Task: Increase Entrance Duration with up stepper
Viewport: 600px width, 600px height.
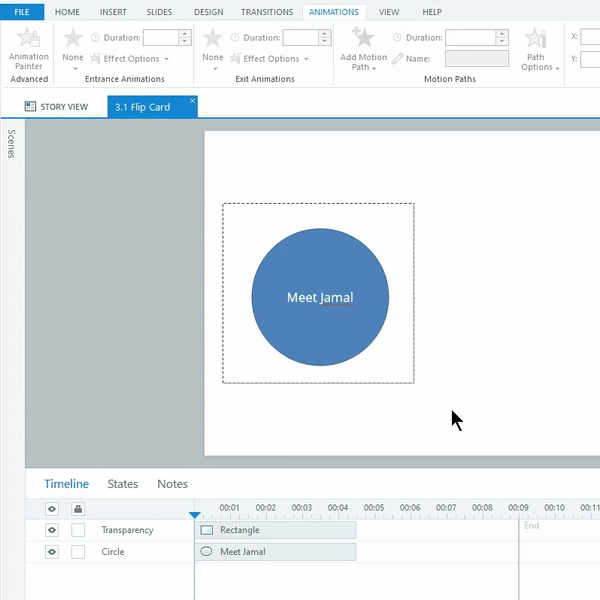Action: pos(184,34)
